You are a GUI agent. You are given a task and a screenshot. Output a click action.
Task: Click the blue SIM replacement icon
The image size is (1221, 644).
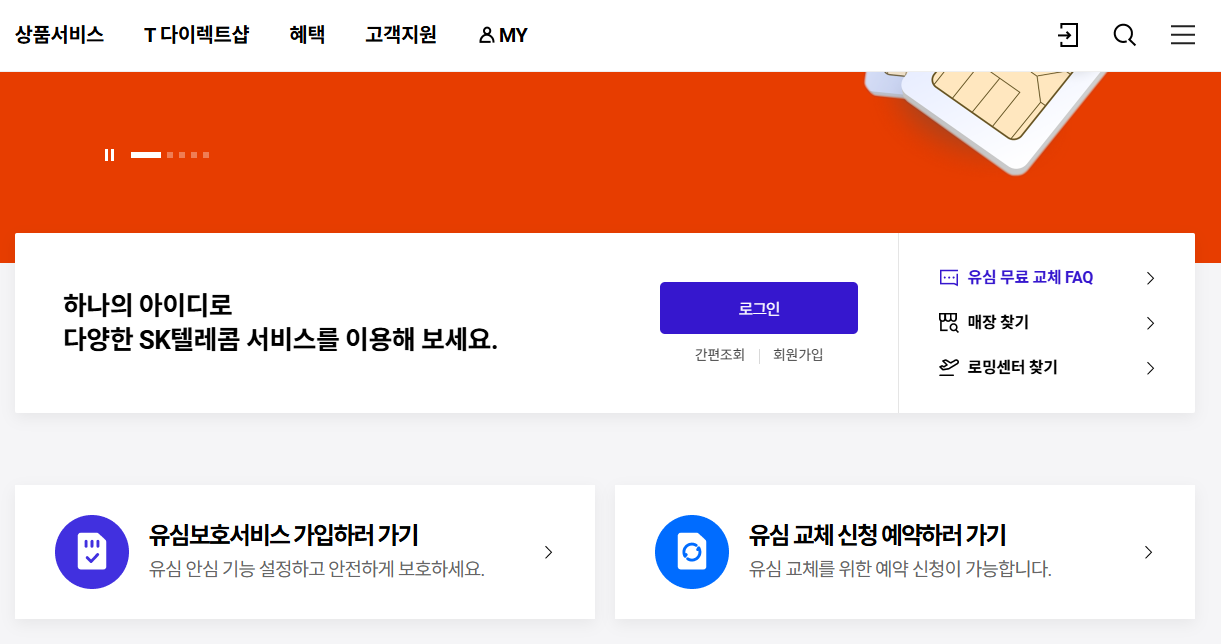pyautogui.click(x=692, y=552)
